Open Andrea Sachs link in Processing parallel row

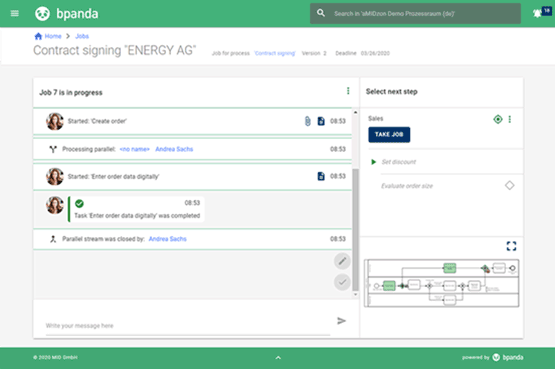[174, 149]
